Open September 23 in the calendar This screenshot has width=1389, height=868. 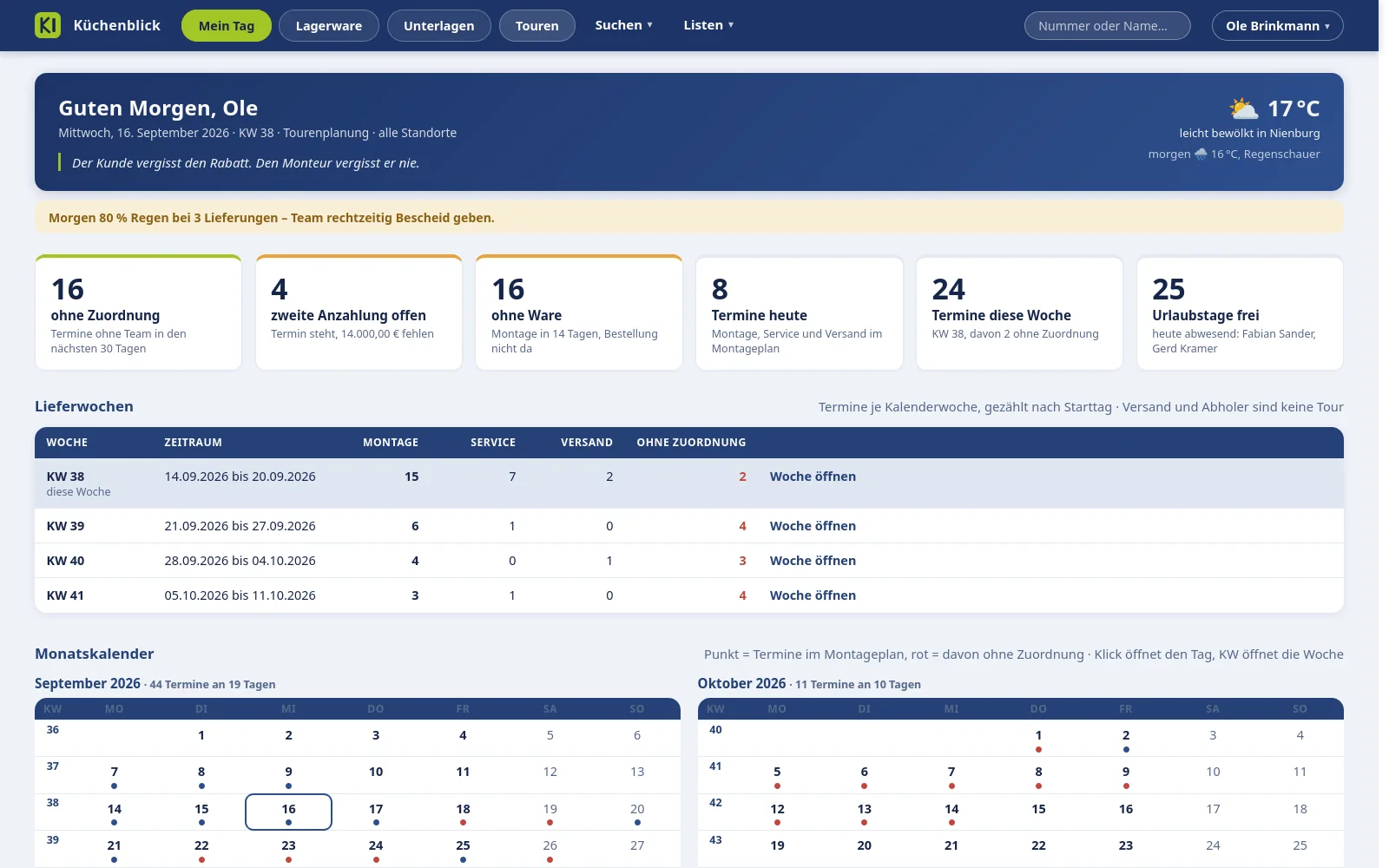click(x=289, y=848)
